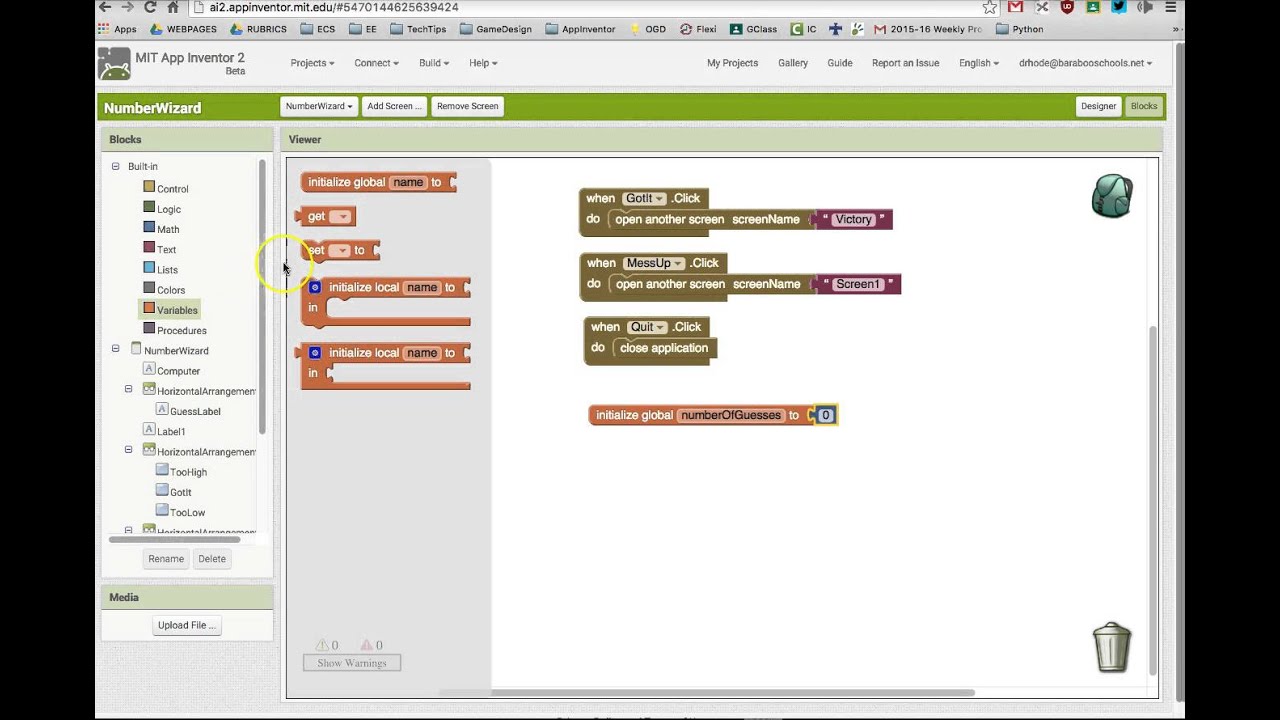The width and height of the screenshot is (1280, 720).
Task: Open the Text blocks drawer
Action: click(x=159, y=249)
